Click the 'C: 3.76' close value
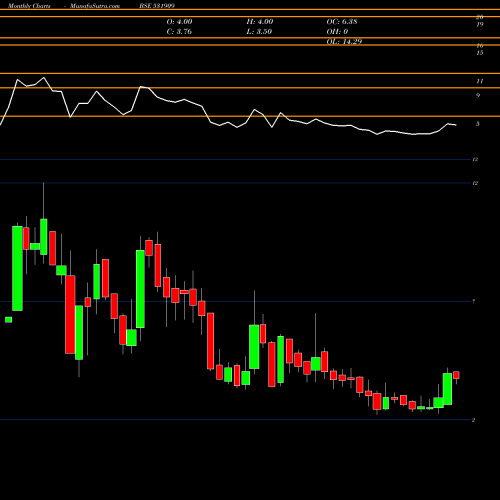 179,32
